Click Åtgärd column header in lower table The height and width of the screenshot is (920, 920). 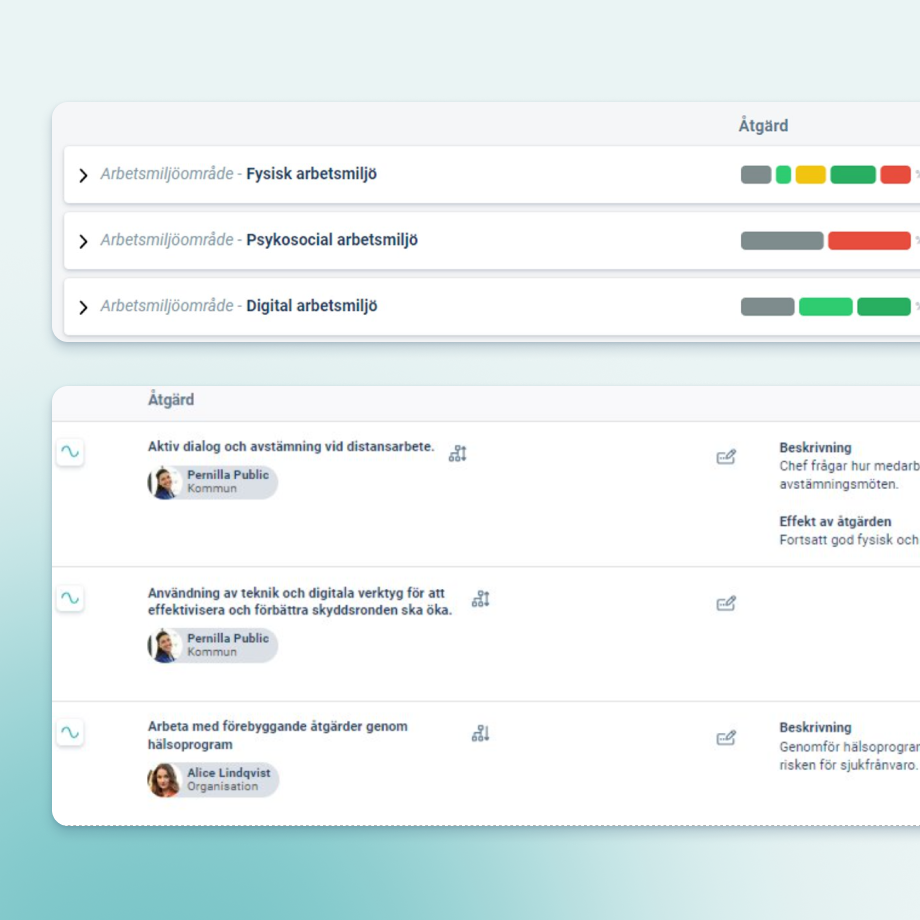171,400
